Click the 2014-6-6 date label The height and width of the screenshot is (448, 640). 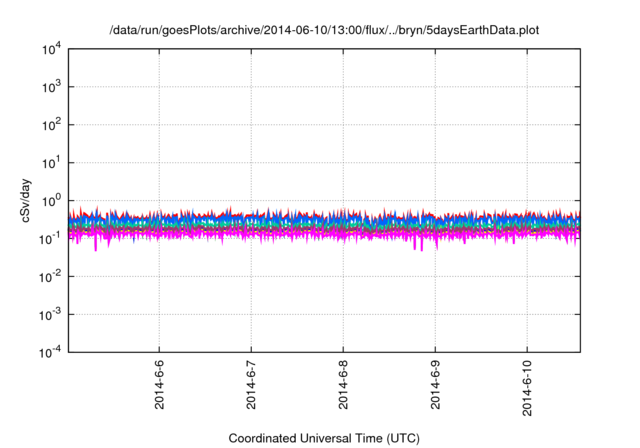[159, 385]
